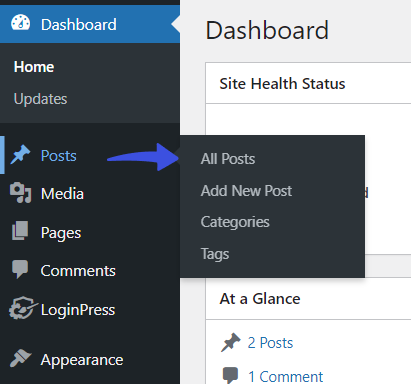
Task: Click the pushpin icon beside 2 Posts
Action: pos(230,342)
